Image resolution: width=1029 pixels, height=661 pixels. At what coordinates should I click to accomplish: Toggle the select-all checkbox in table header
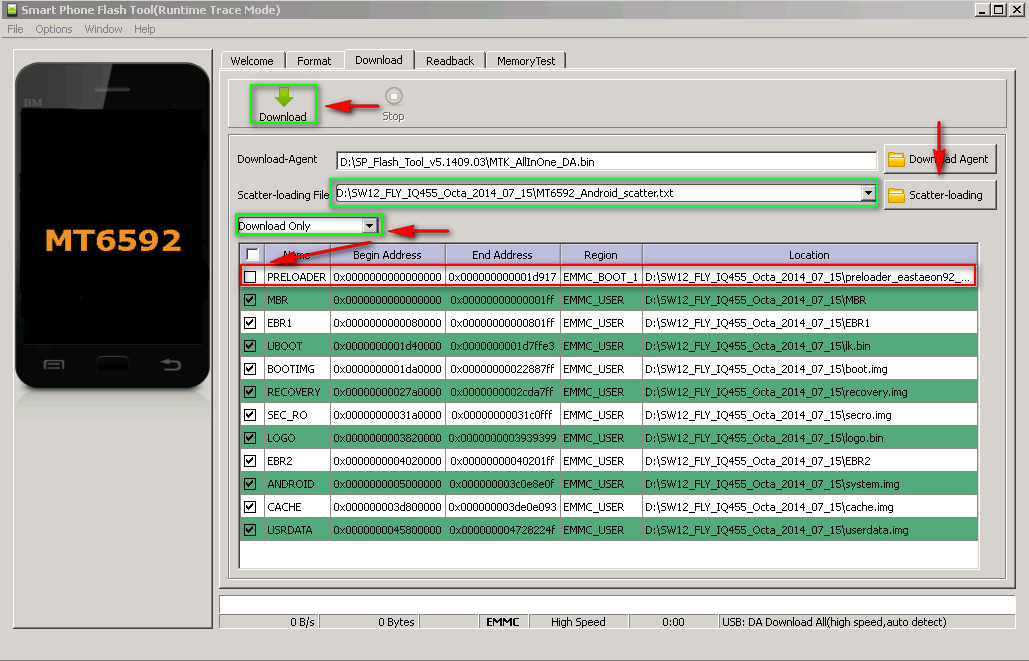[252, 254]
